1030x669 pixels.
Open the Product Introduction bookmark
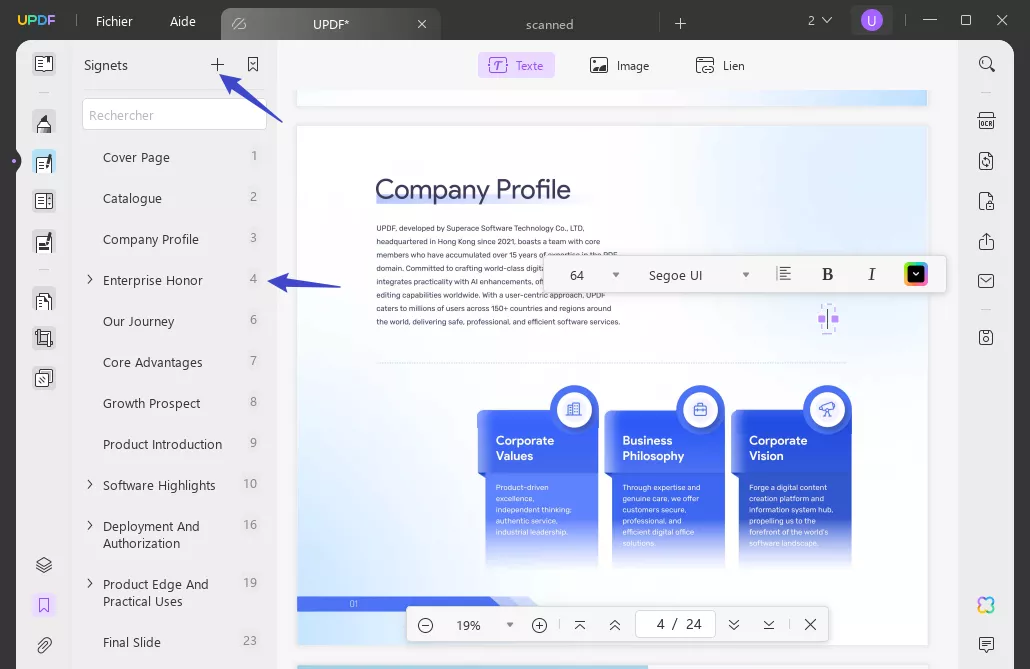162,444
